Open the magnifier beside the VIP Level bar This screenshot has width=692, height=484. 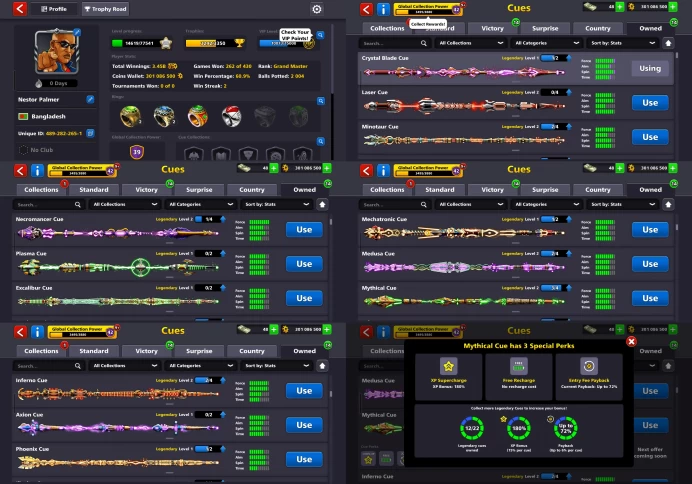[x=321, y=35]
